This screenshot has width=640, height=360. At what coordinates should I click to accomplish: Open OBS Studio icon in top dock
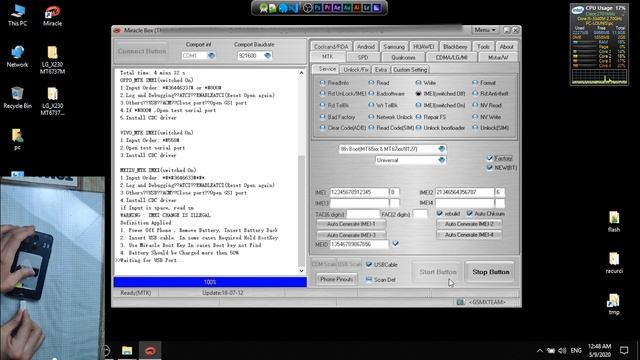click(307, 8)
